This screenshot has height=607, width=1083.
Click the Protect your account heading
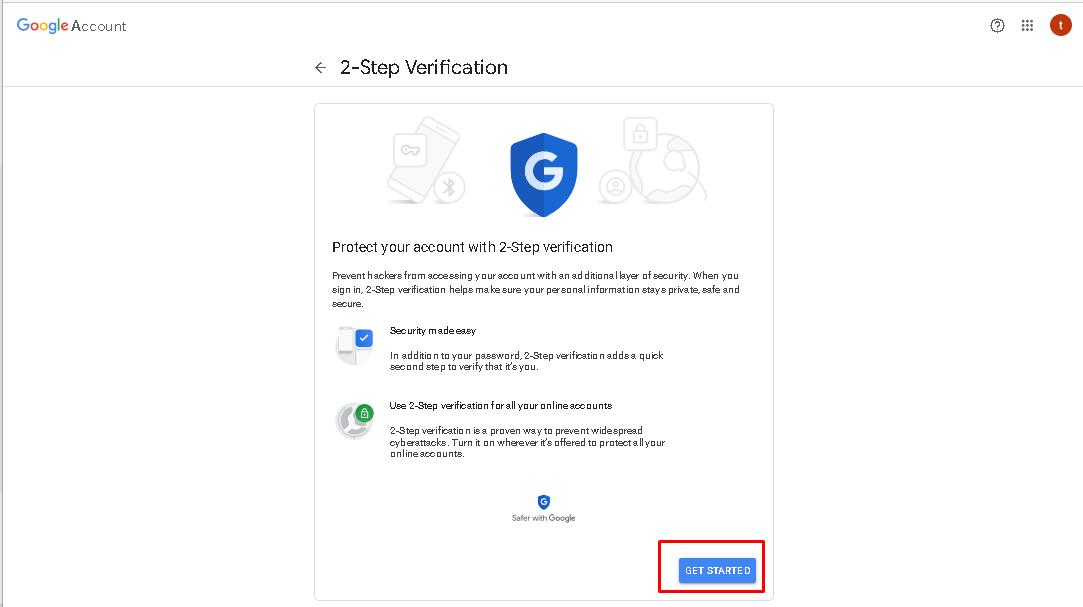(x=472, y=247)
